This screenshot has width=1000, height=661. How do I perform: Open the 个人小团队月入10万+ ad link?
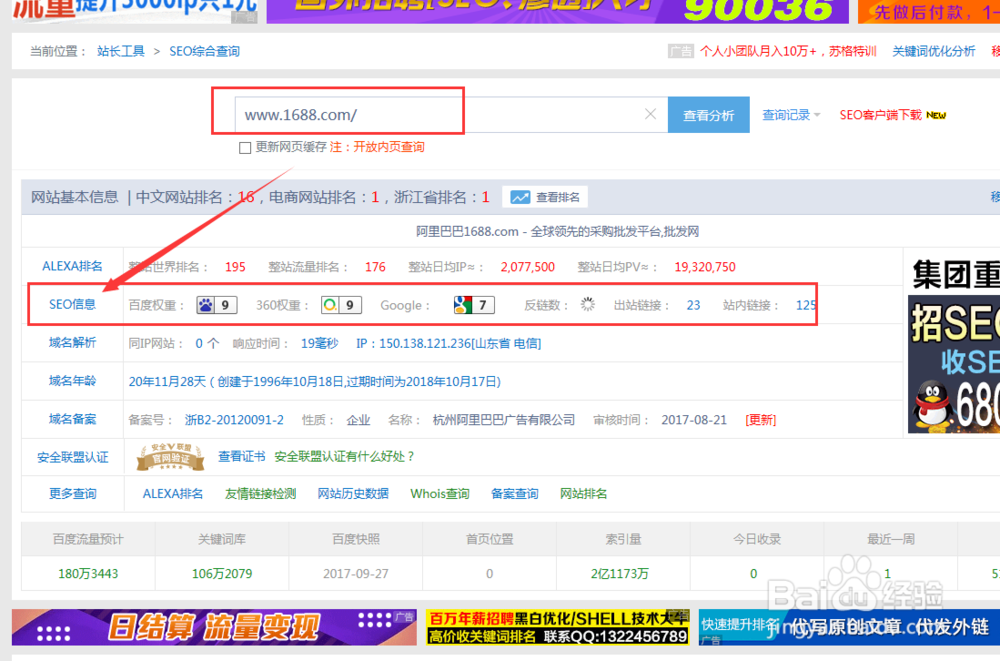click(x=788, y=51)
